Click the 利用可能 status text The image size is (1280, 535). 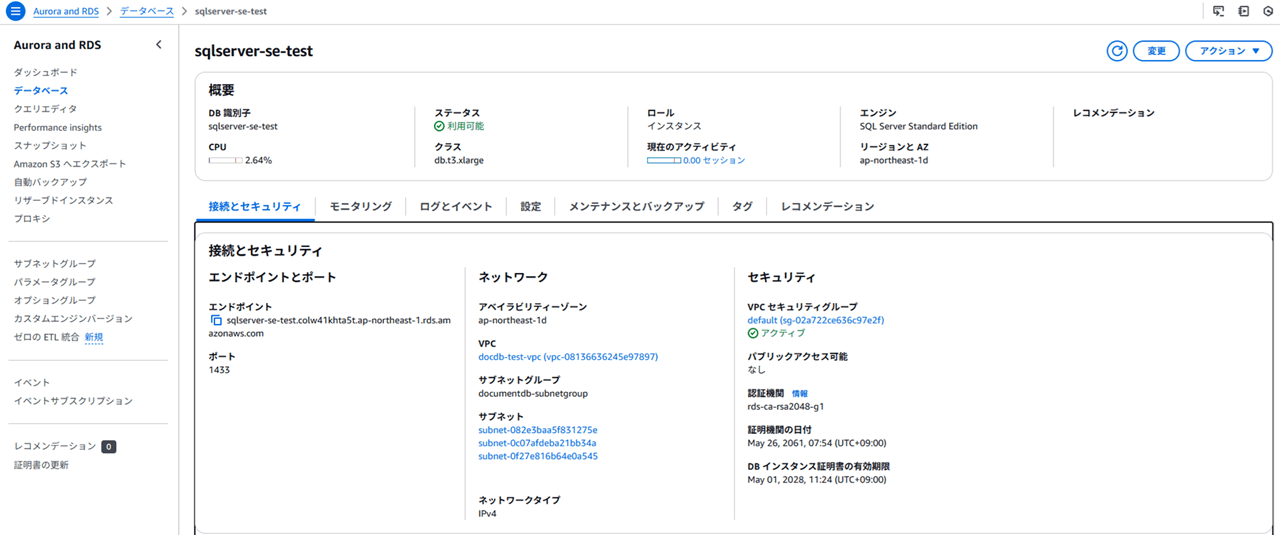[465, 126]
